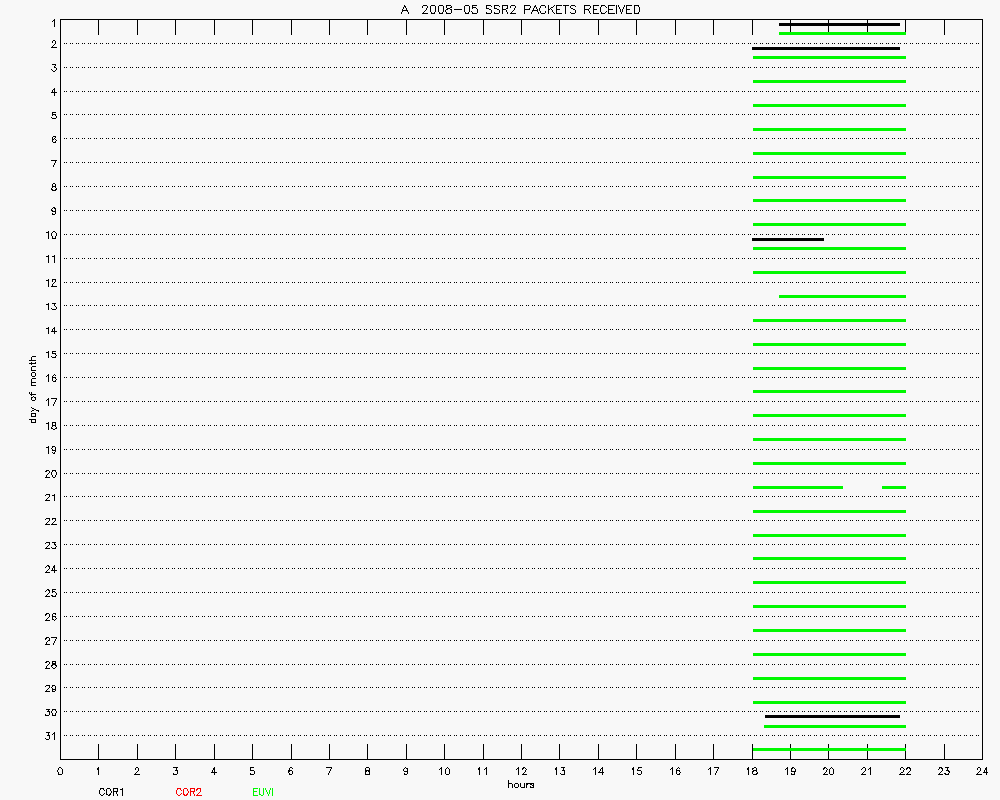Click the green EUVI legend label
The height and width of the screenshot is (800, 1000).
point(263,792)
